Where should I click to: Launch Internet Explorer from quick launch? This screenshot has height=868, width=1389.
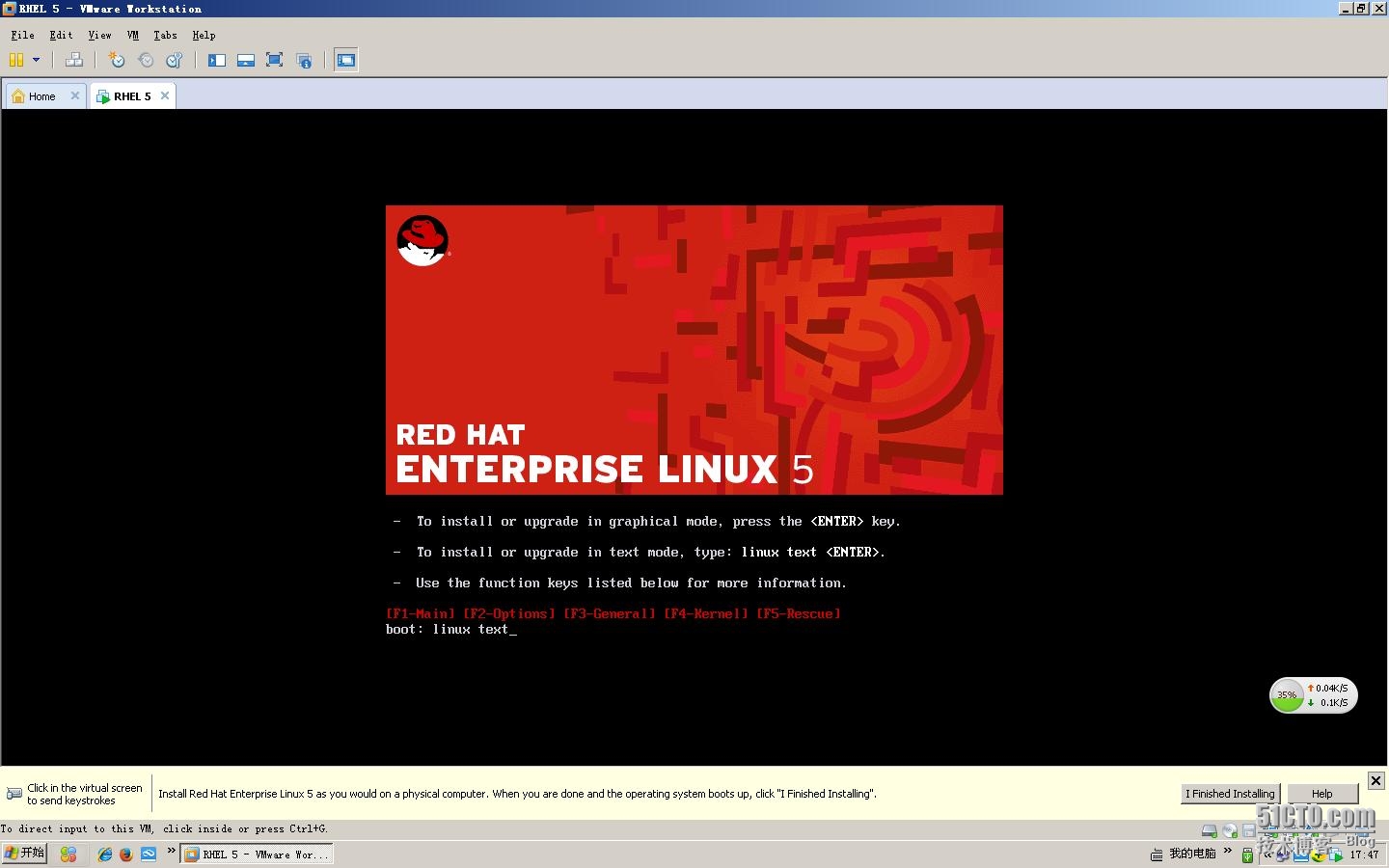coord(105,854)
